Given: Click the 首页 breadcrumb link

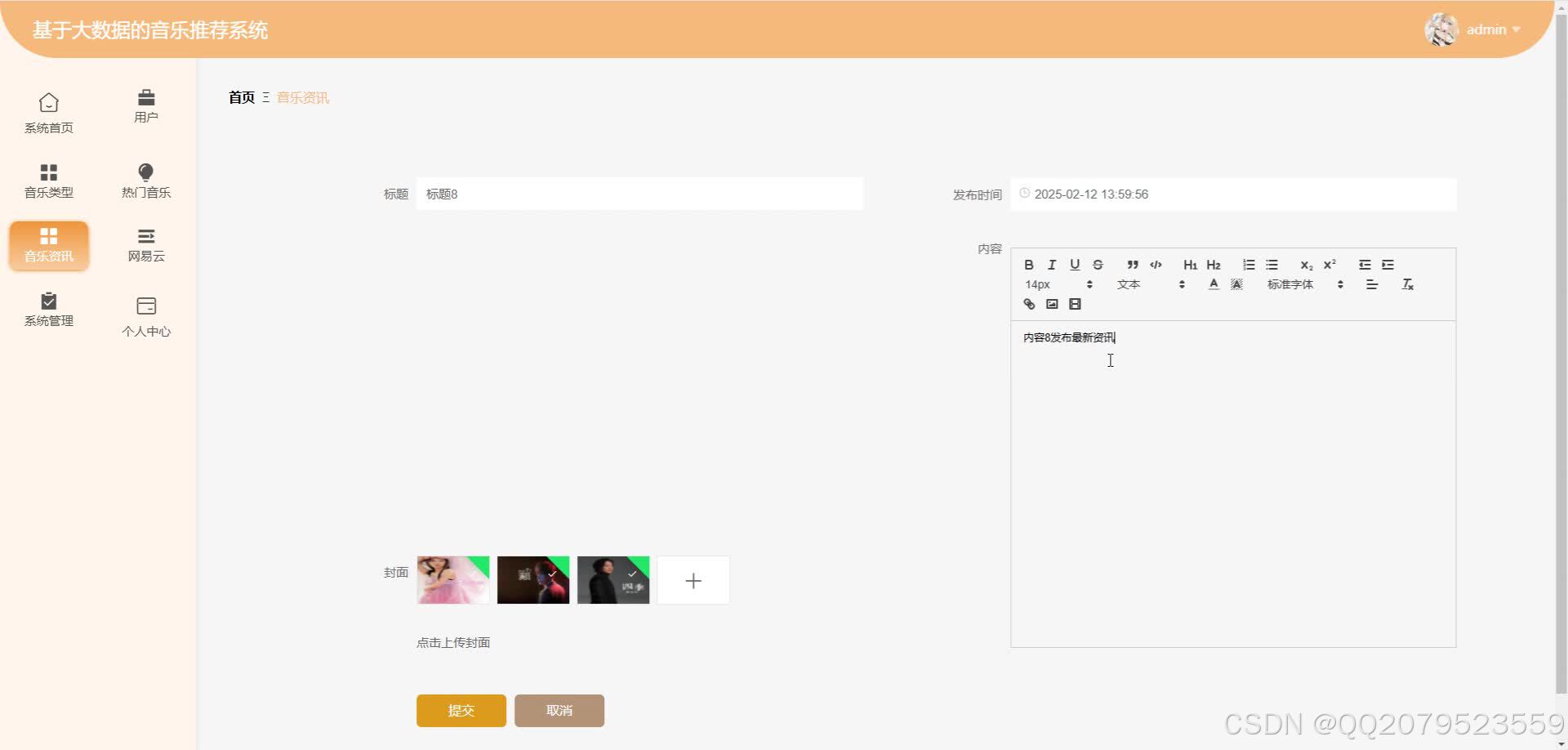Looking at the screenshot, I should pyautogui.click(x=241, y=96).
